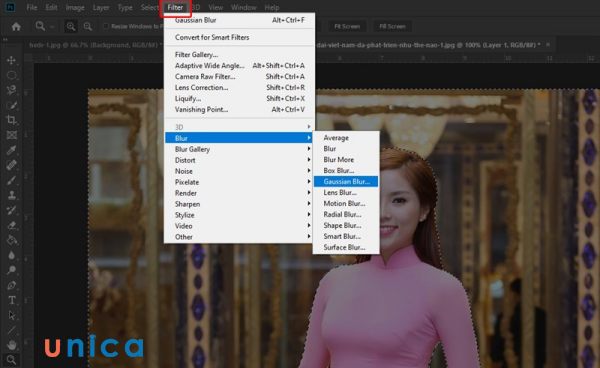600x368 pixels.
Task: Select Lens Blur option
Action: pos(346,193)
